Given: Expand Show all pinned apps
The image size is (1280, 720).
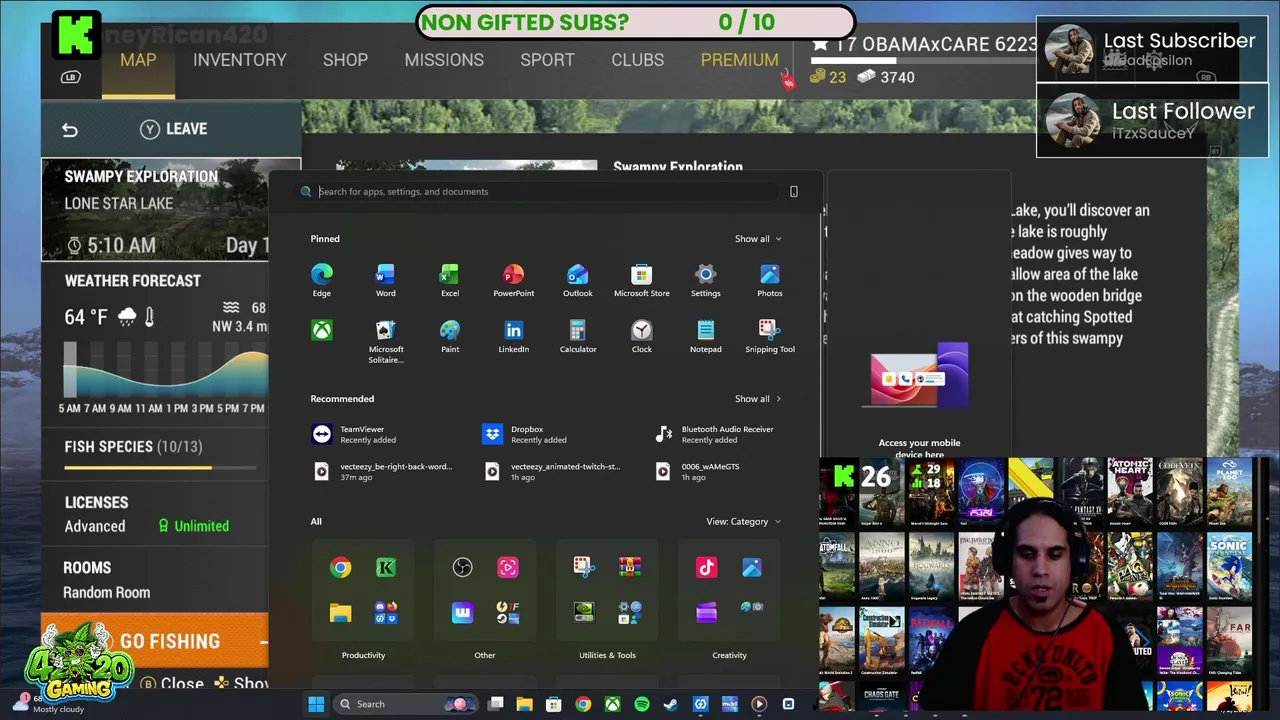Looking at the screenshot, I should click(x=758, y=239).
